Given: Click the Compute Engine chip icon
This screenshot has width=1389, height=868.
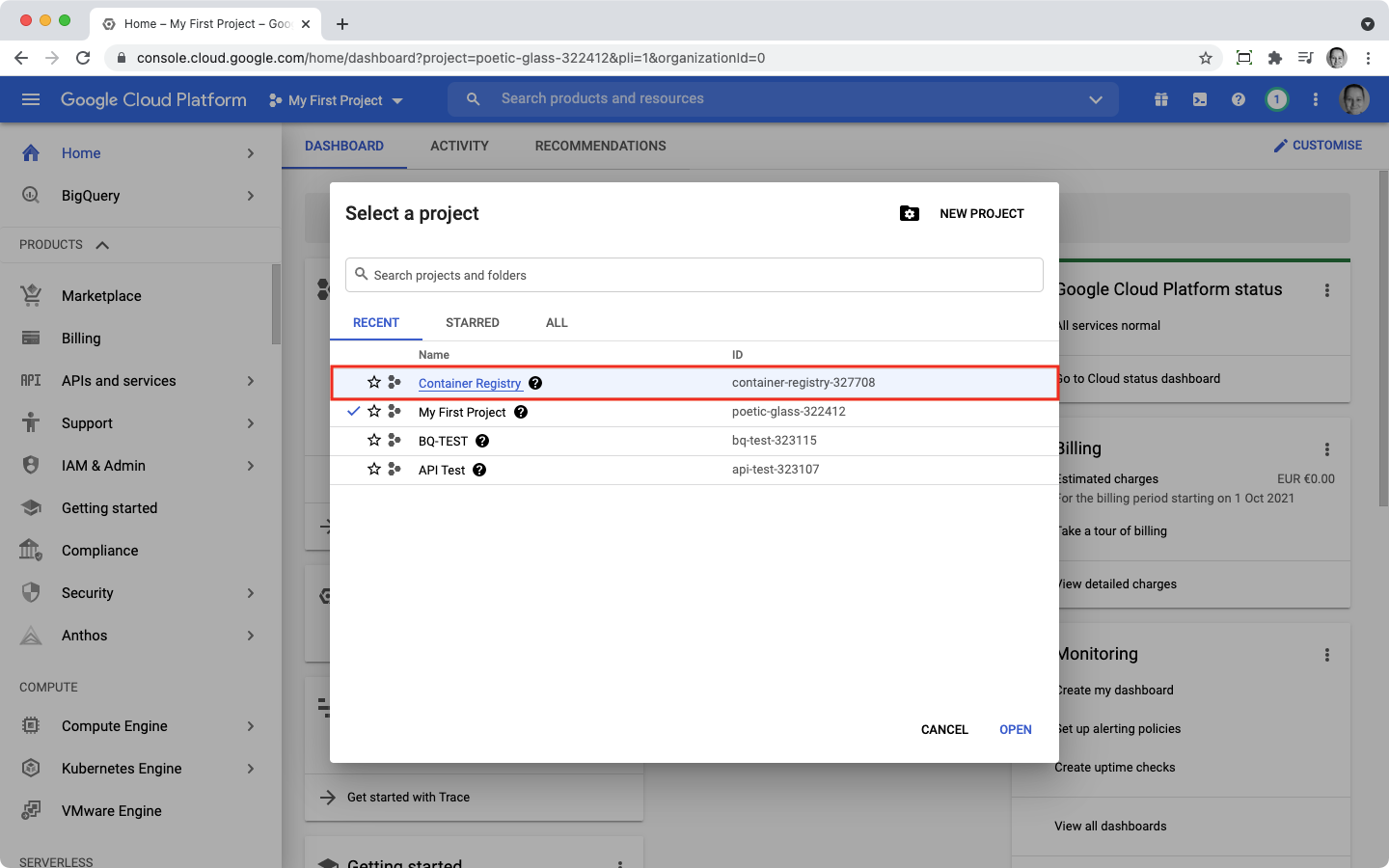Looking at the screenshot, I should coord(31,725).
